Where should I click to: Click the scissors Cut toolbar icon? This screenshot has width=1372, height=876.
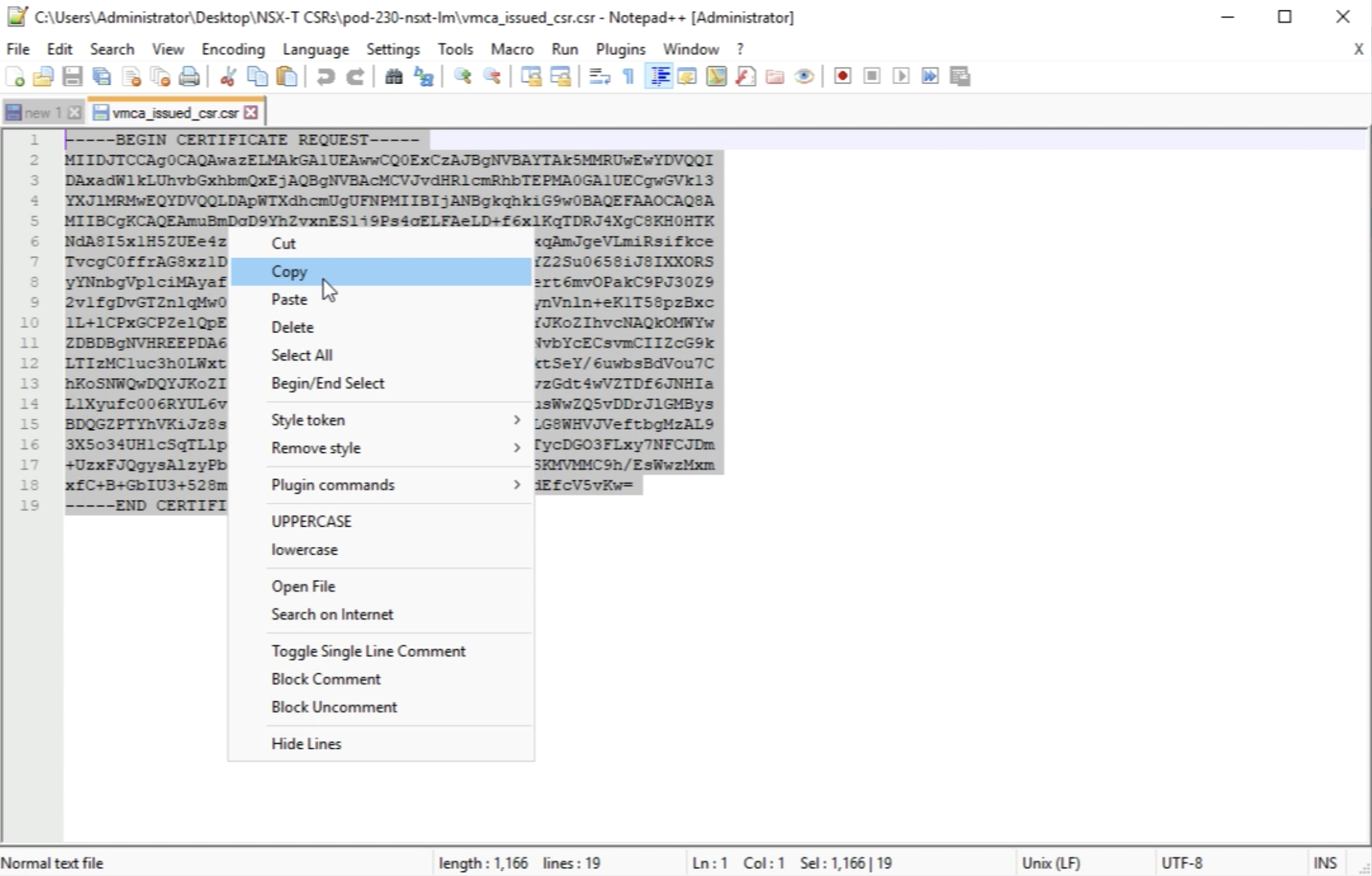tap(228, 77)
